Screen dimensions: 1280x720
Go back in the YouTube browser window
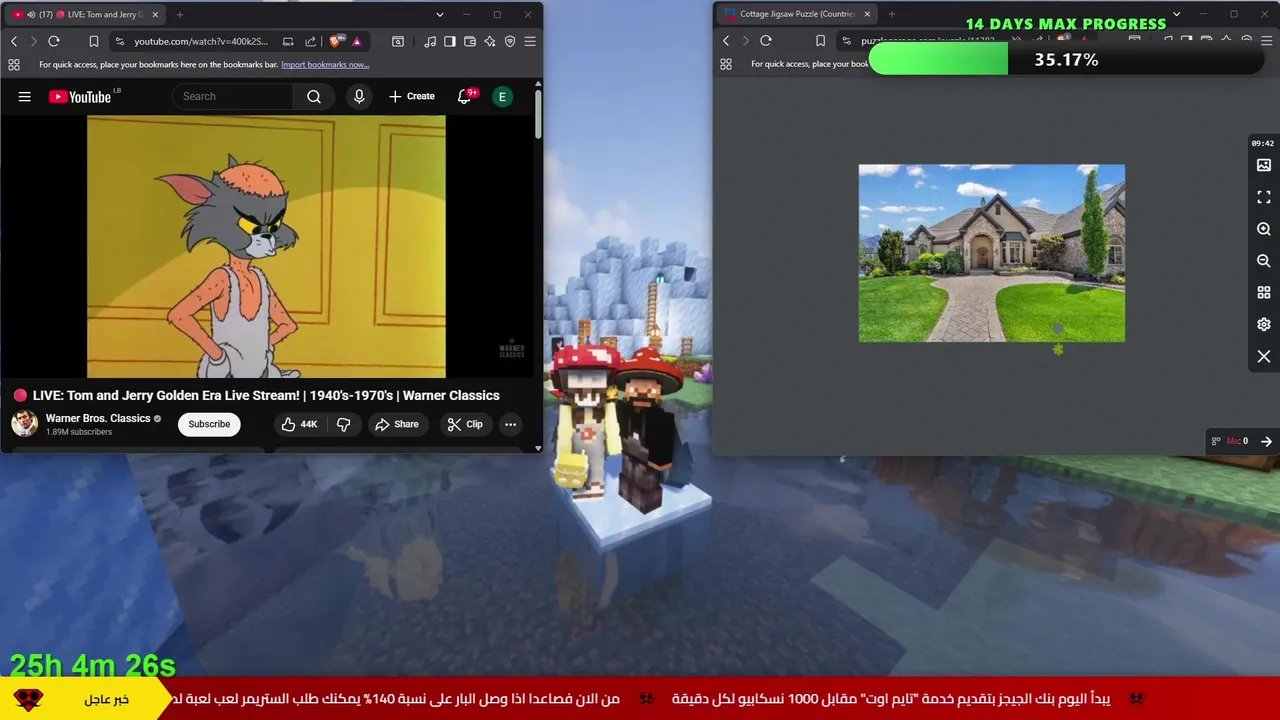click(x=14, y=41)
